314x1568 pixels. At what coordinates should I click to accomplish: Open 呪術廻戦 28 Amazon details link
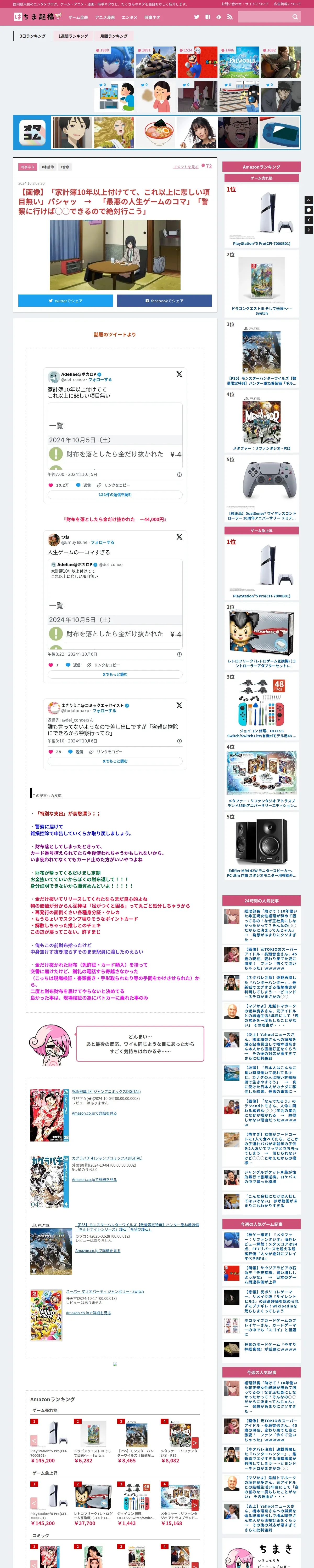click(x=94, y=1113)
